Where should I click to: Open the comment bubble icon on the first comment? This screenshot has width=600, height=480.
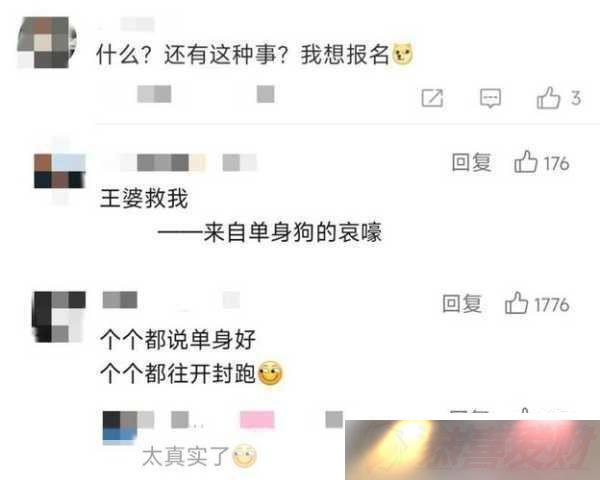490,98
